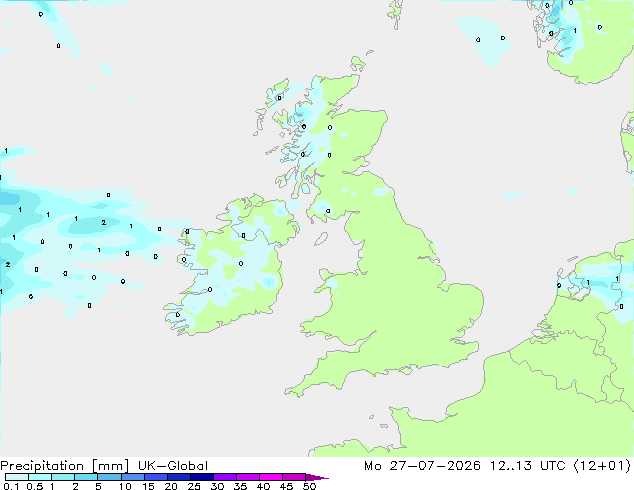The image size is (634, 490).
Task: Select purple swatch between 30 and 35
Action: click(x=225, y=477)
